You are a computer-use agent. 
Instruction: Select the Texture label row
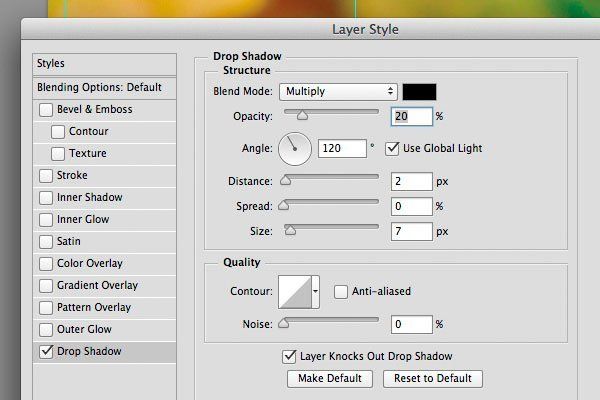[x=104, y=154]
